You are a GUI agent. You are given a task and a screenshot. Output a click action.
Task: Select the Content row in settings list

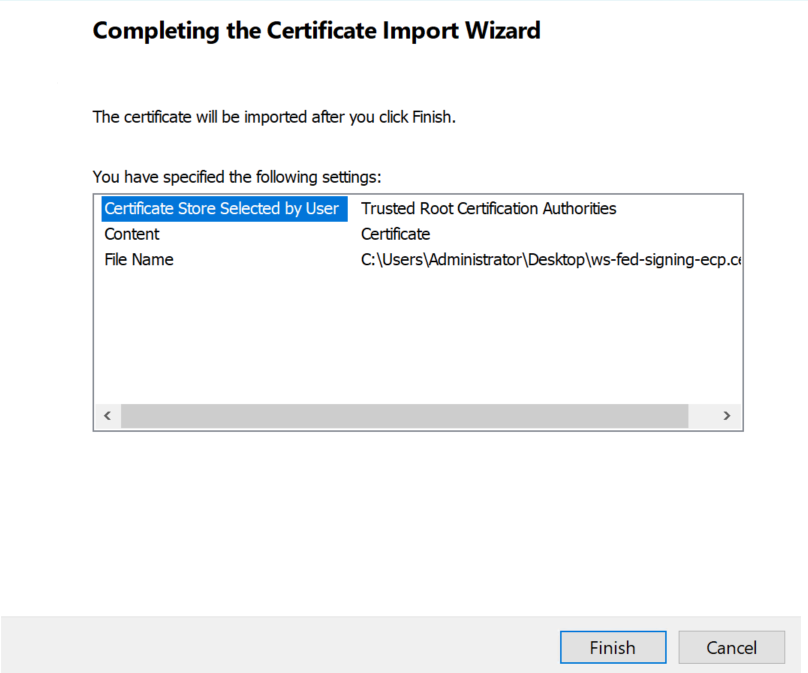click(x=132, y=234)
